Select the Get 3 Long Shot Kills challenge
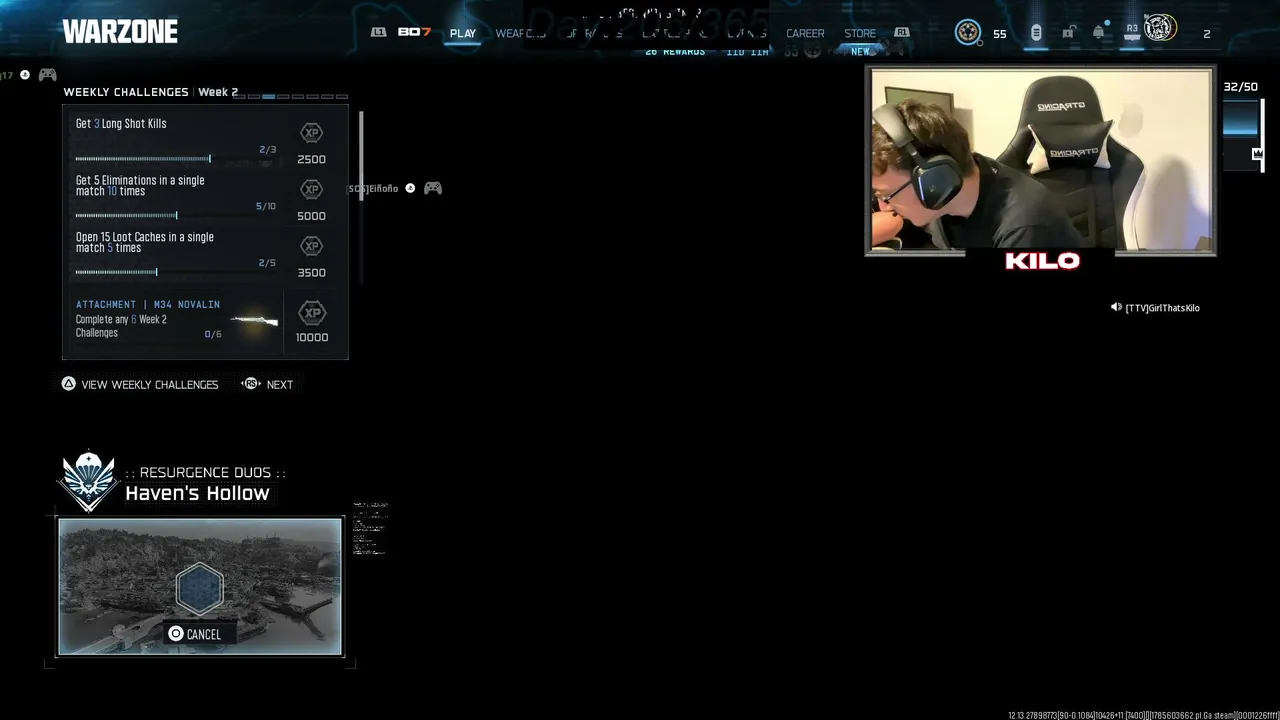Screen dimensions: 1280x720 click(x=121, y=124)
